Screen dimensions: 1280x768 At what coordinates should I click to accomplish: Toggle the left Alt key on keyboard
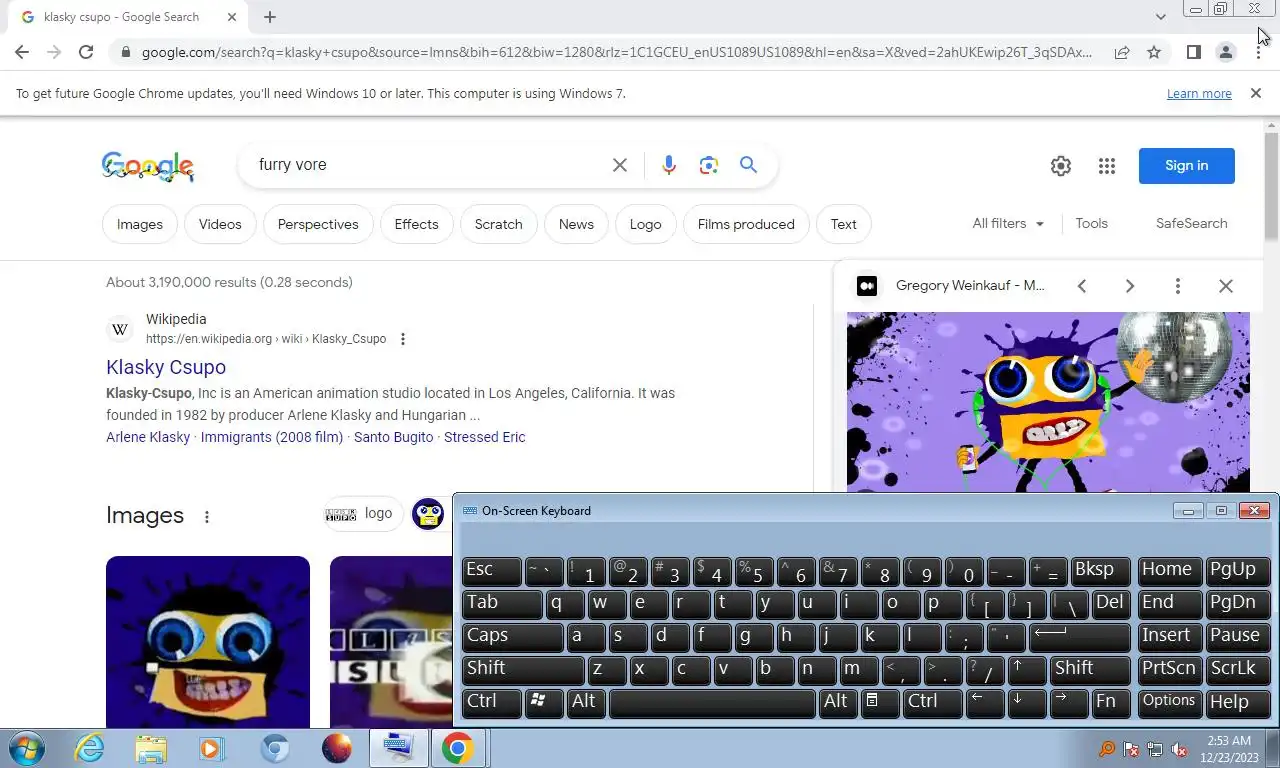(586, 702)
